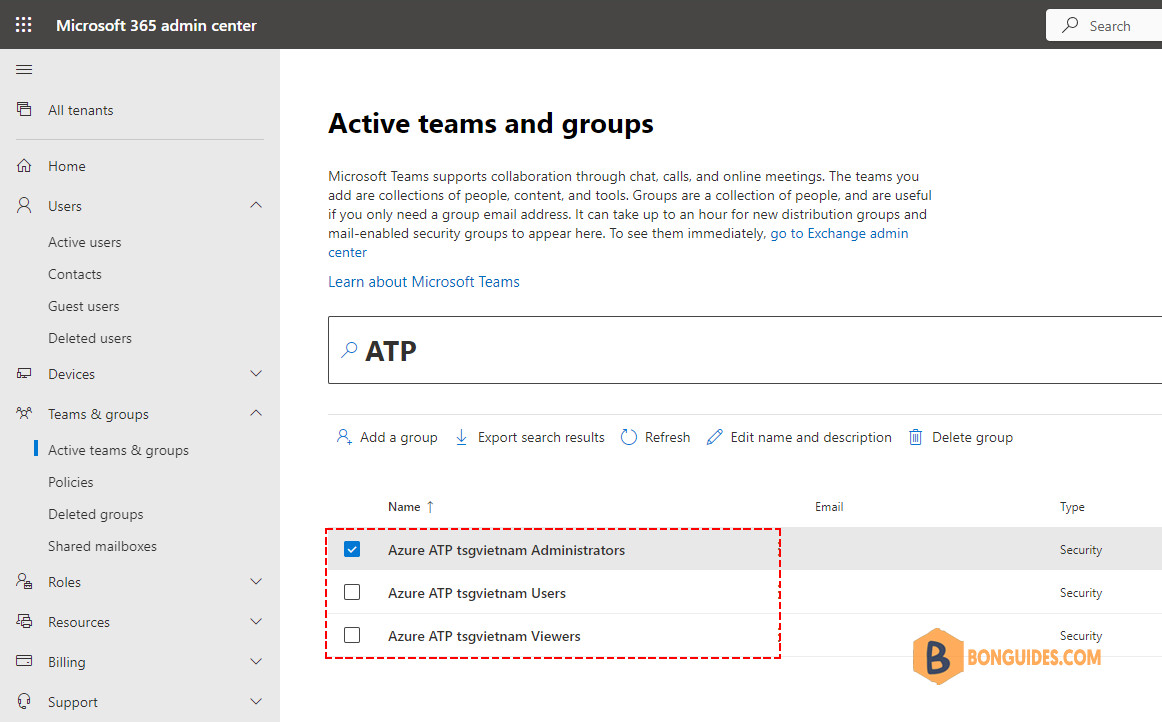The height and width of the screenshot is (722, 1162).
Task: Click the Devices icon in sidebar
Action: [x=24, y=374]
